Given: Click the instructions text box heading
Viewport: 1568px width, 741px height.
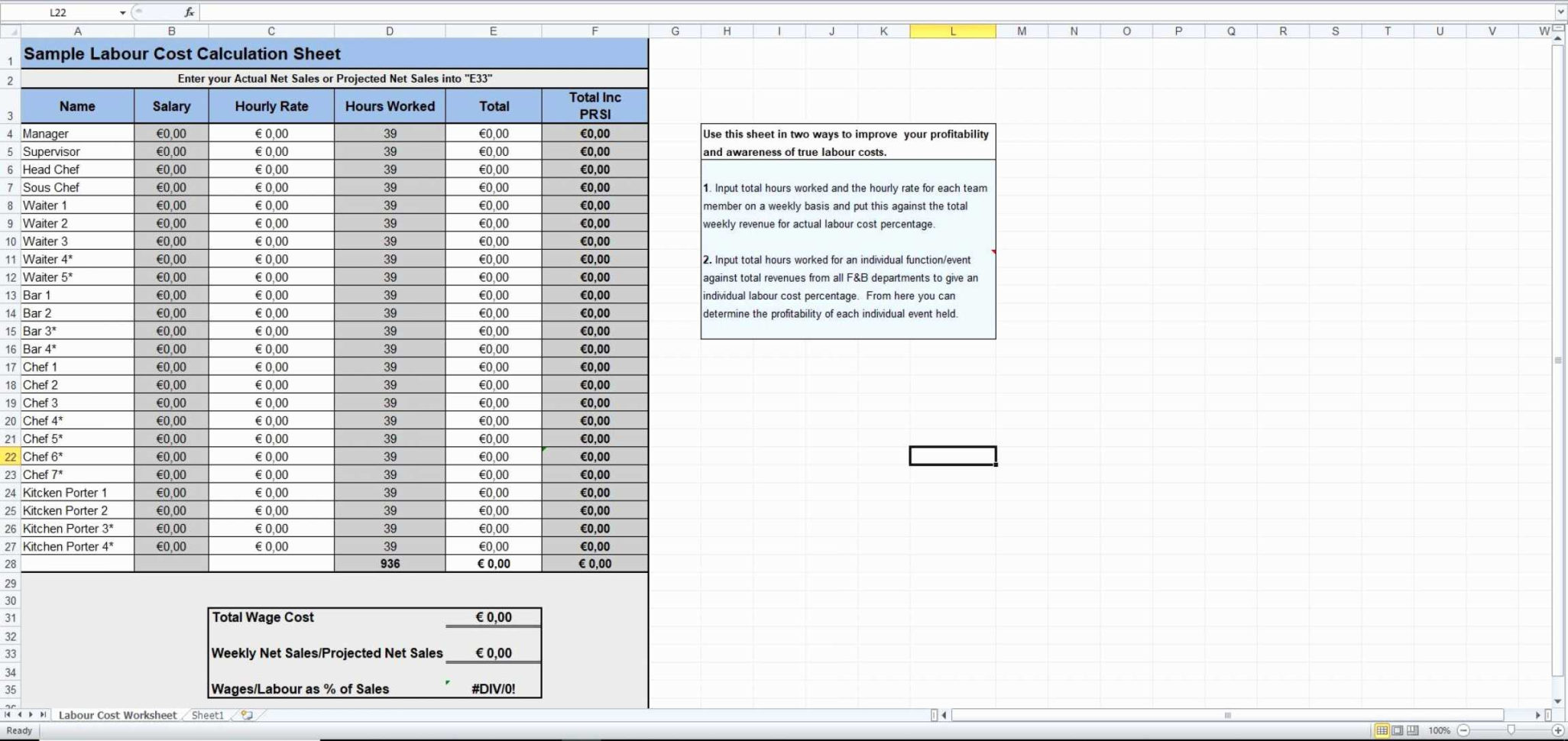Looking at the screenshot, I should (847, 143).
